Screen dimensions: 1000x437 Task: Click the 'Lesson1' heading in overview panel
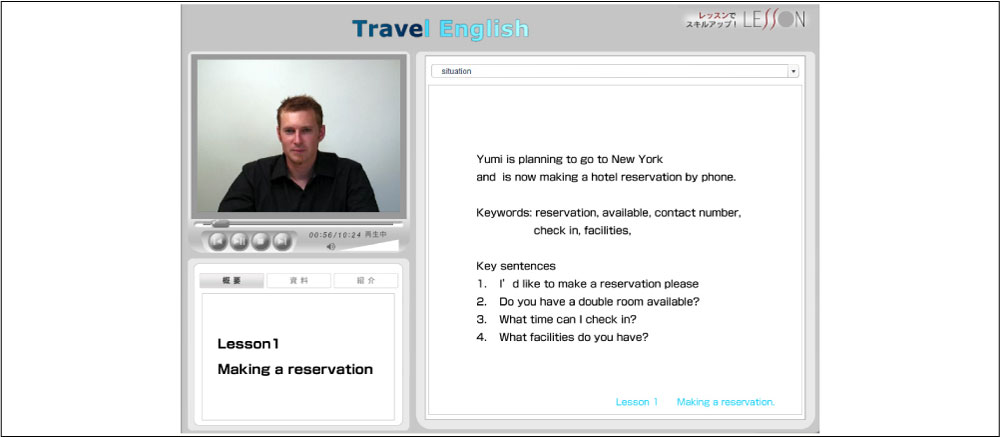[249, 344]
